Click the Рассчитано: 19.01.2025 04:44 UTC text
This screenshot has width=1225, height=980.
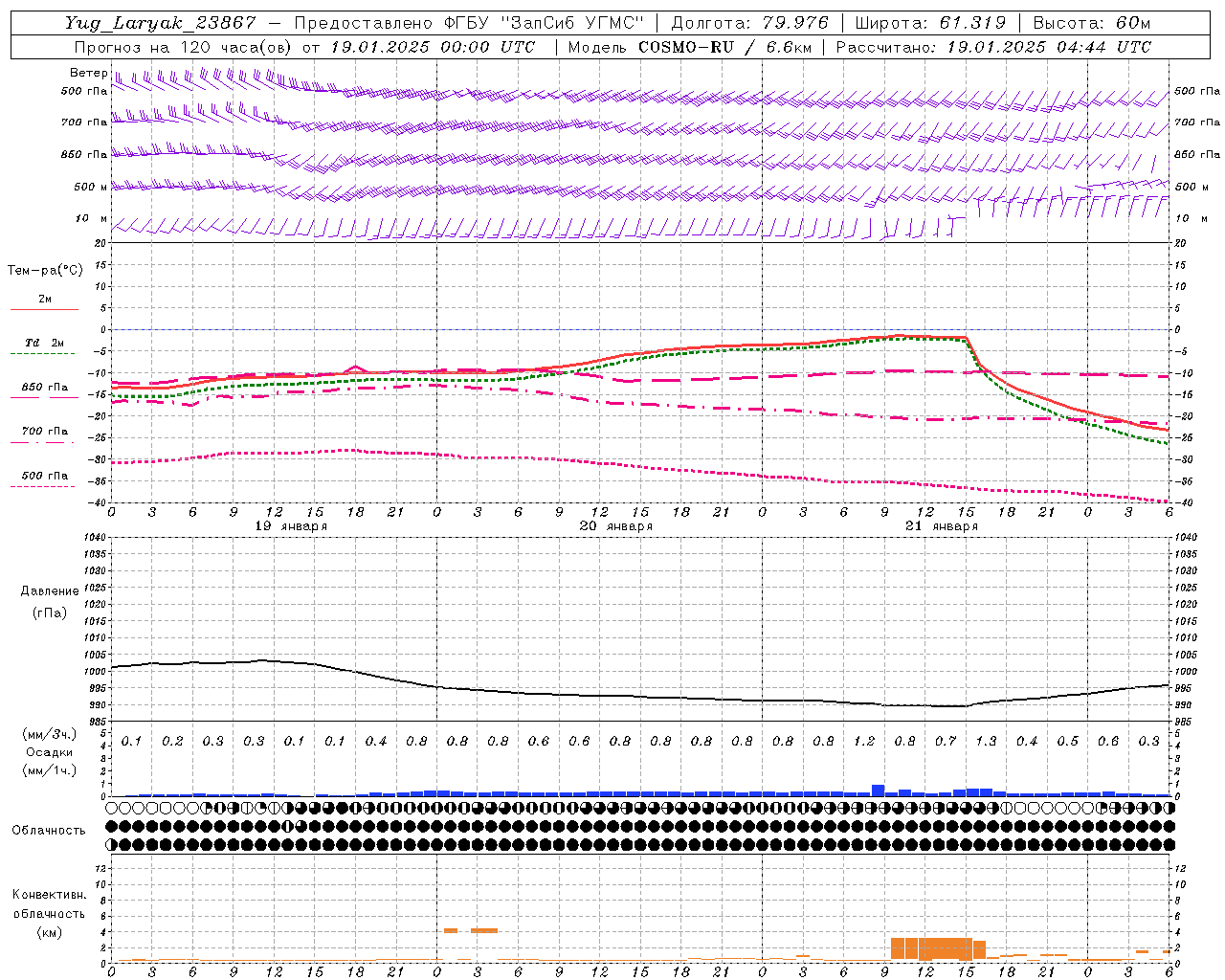pos(993,47)
